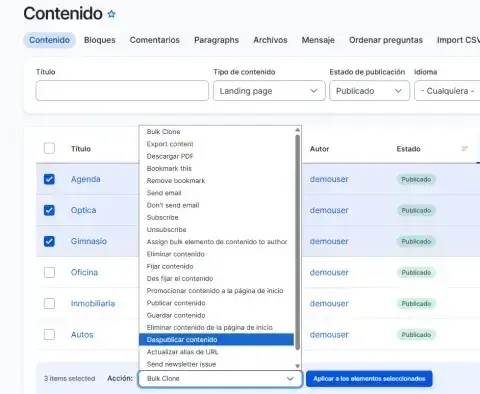
Task: Select Des fijar el contenido action
Action: (216, 278)
